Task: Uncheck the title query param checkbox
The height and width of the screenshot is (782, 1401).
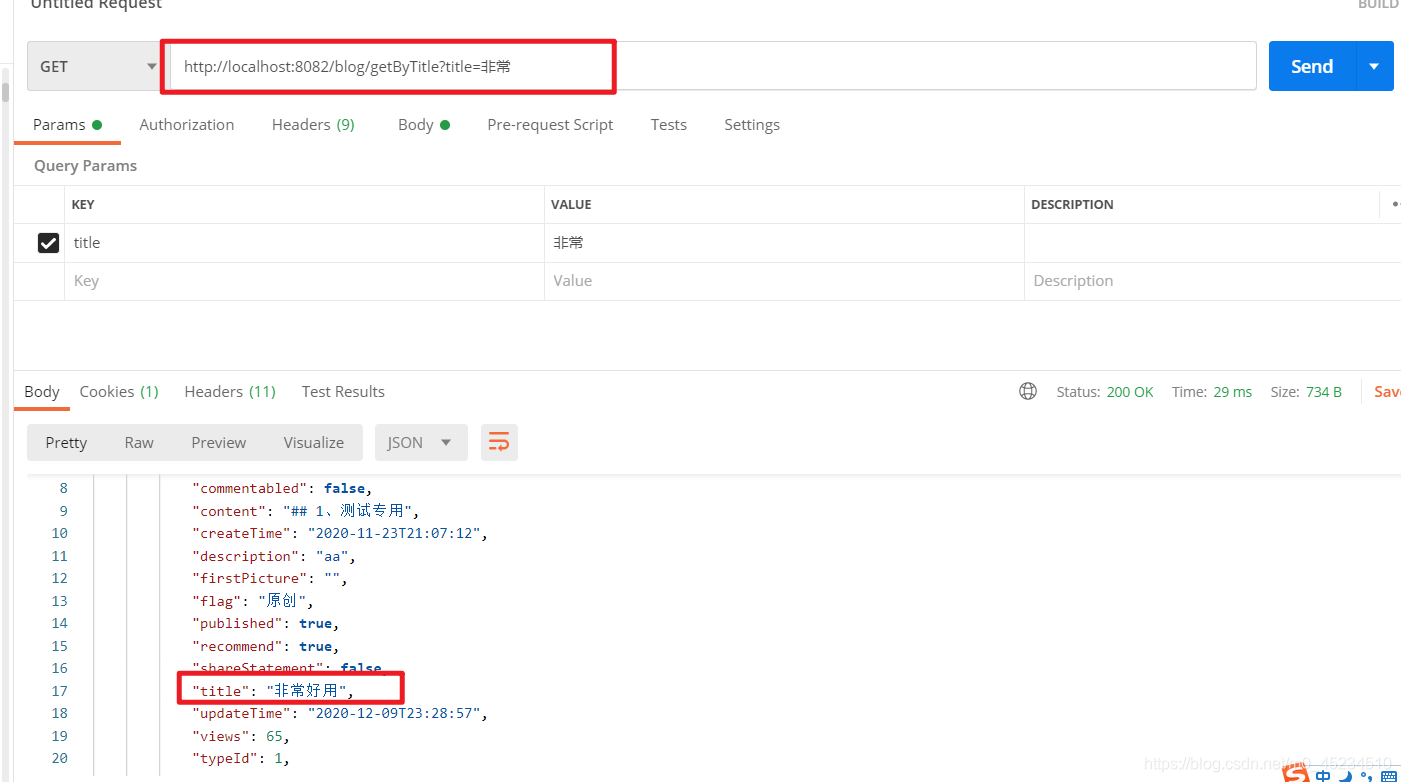Action: click(x=48, y=243)
